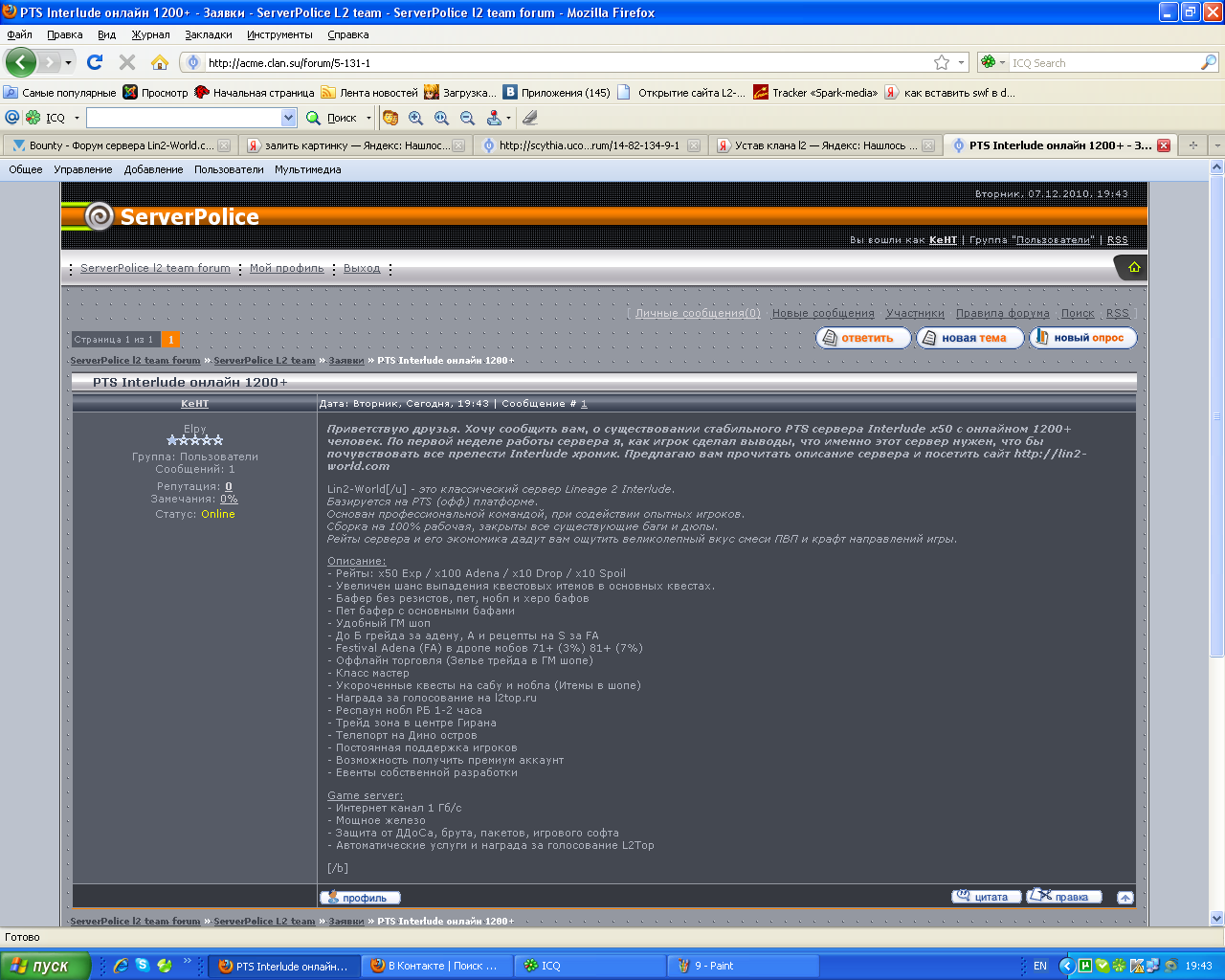Open the Windows 'пуск' Start menu
This screenshot has width=1225, height=980.
[x=45, y=966]
